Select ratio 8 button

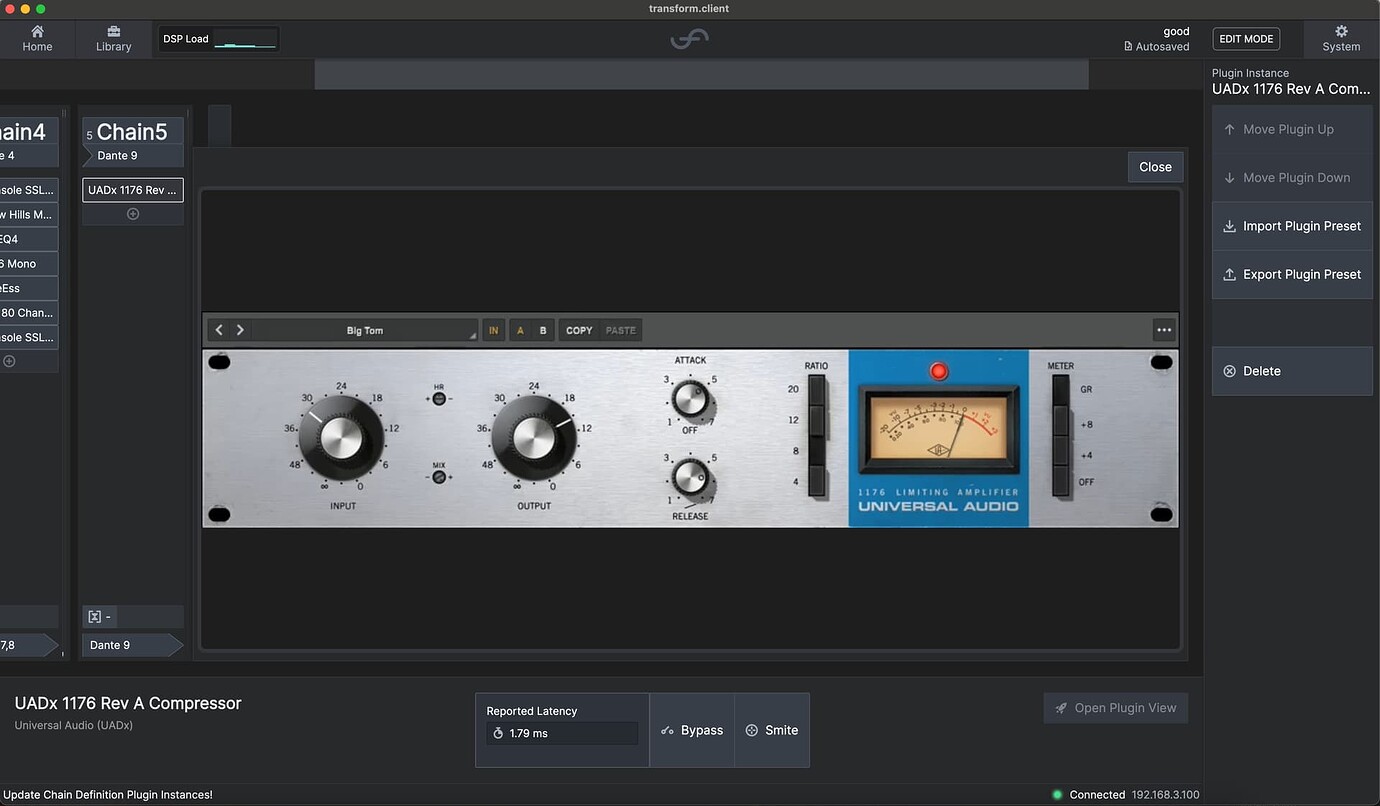(x=817, y=451)
